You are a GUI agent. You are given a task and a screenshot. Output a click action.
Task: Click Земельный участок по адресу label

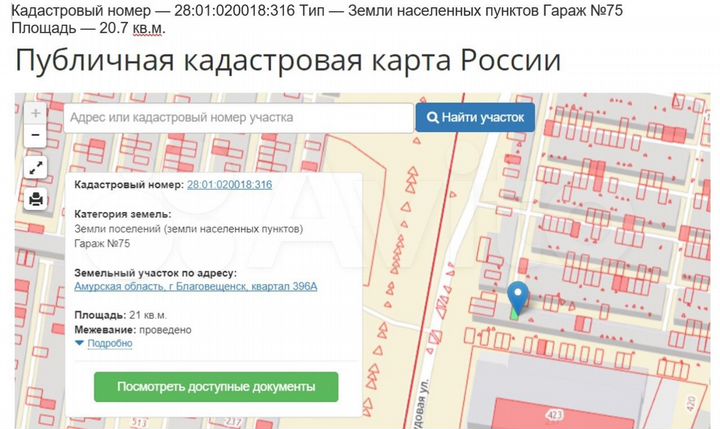155,273
